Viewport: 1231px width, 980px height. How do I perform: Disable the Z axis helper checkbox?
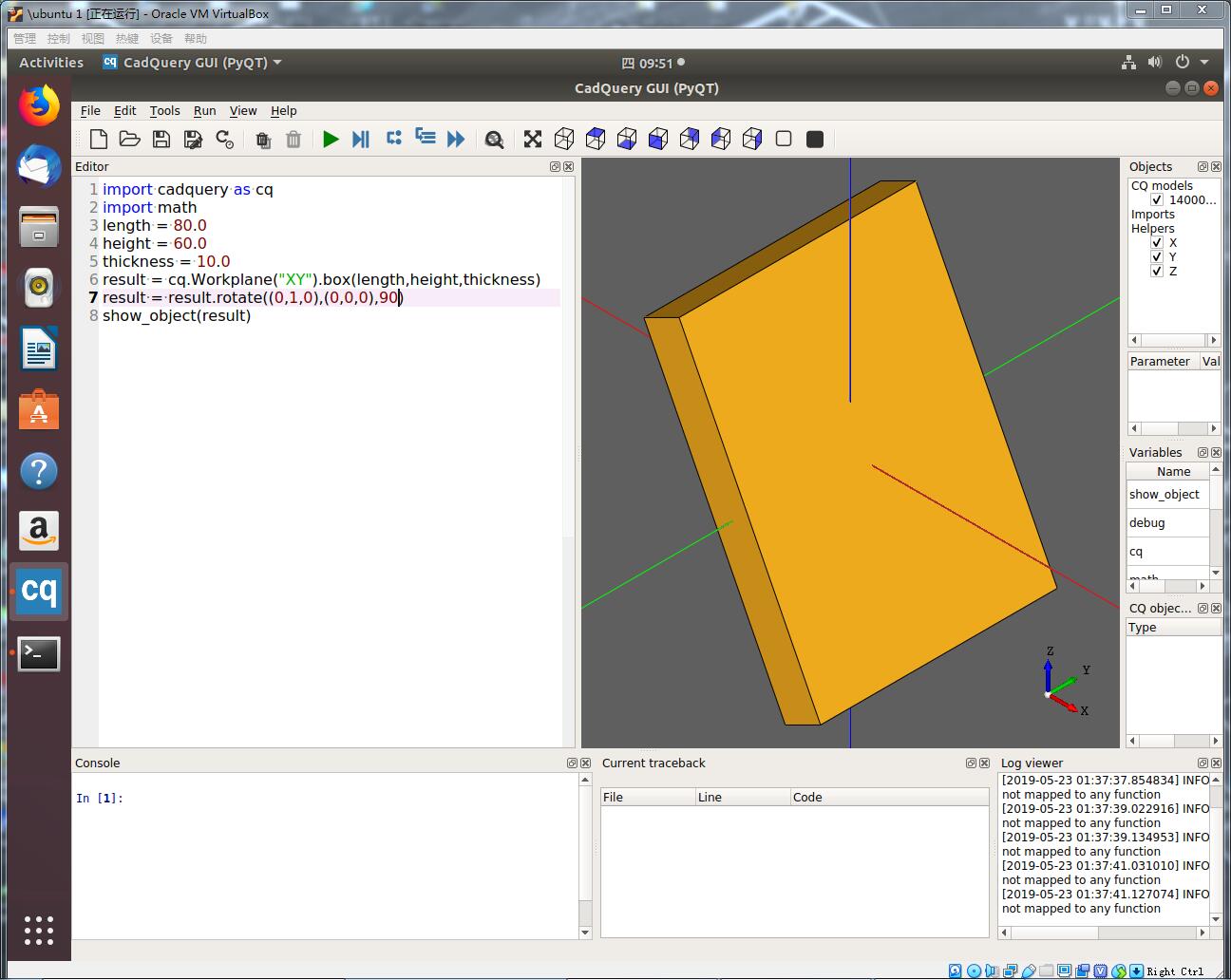click(1157, 271)
